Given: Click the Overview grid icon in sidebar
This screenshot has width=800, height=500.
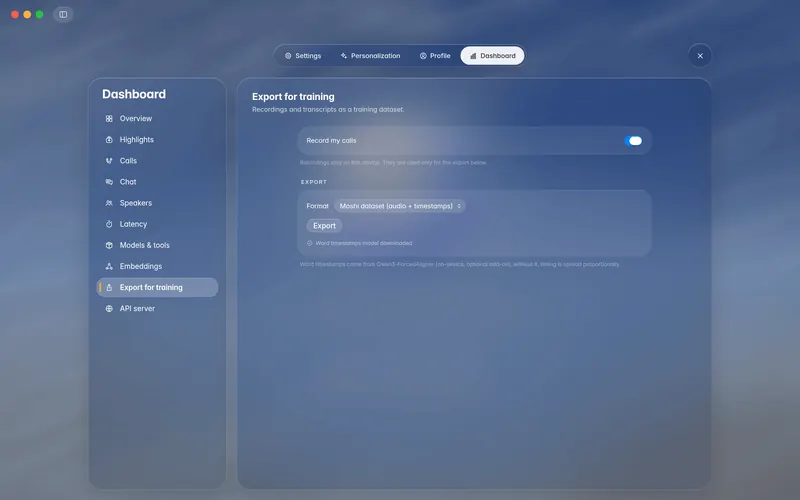Looking at the screenshot, I should [x=109, y=118].
